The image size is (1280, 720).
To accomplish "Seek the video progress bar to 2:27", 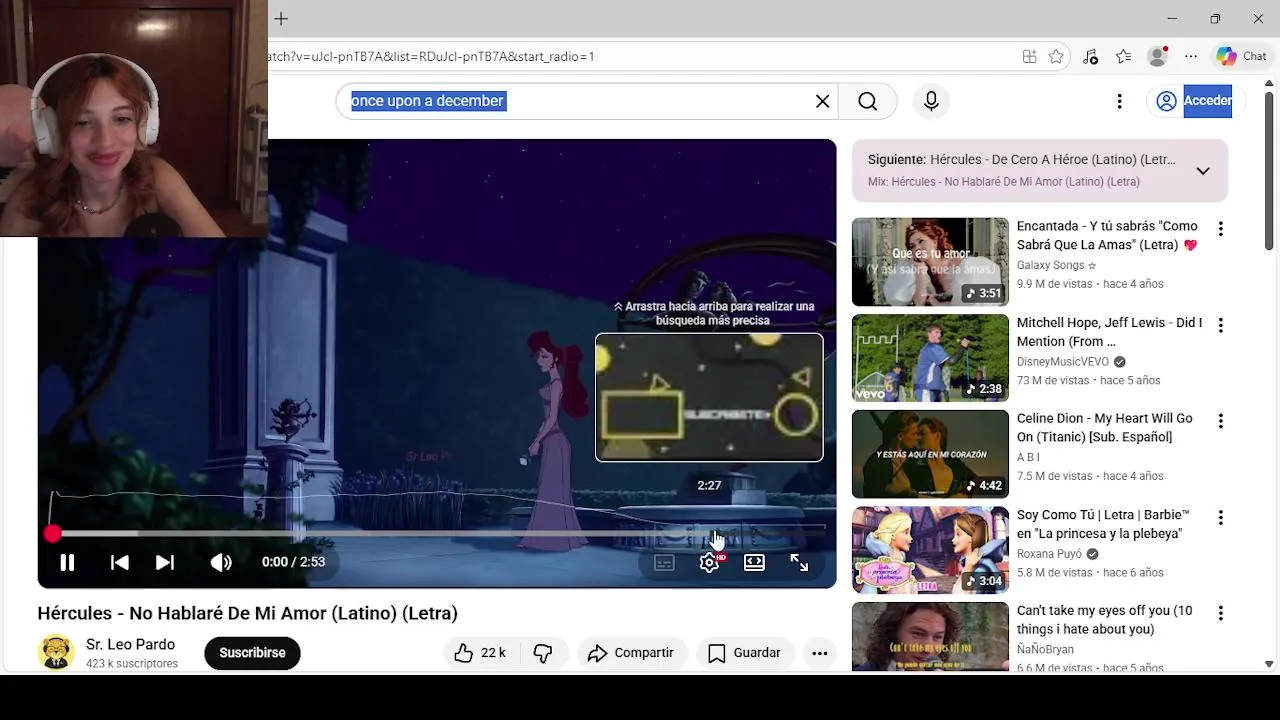I will click(709, 533).
